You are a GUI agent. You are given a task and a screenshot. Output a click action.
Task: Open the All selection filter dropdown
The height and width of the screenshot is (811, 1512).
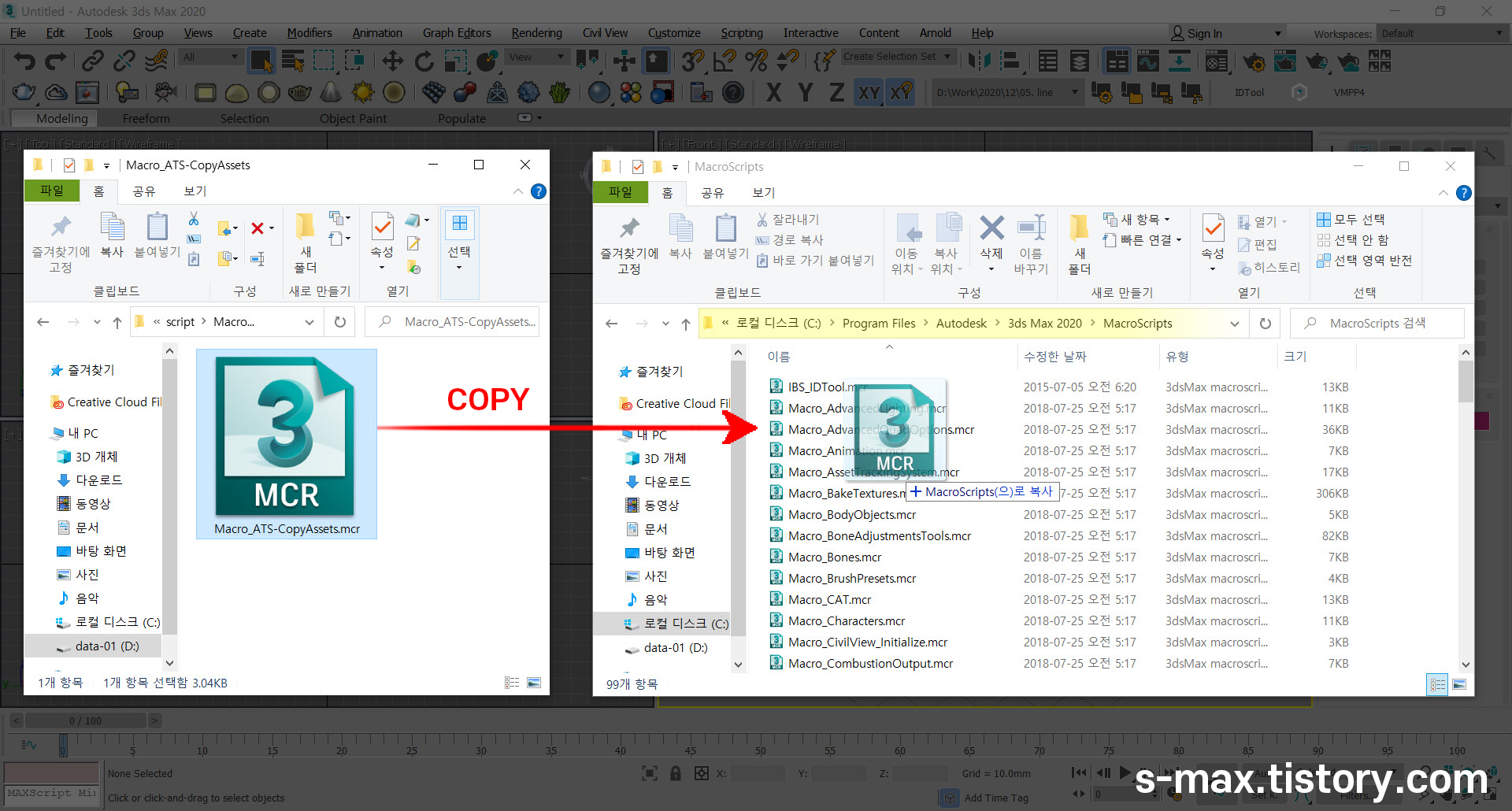[209, 57]
